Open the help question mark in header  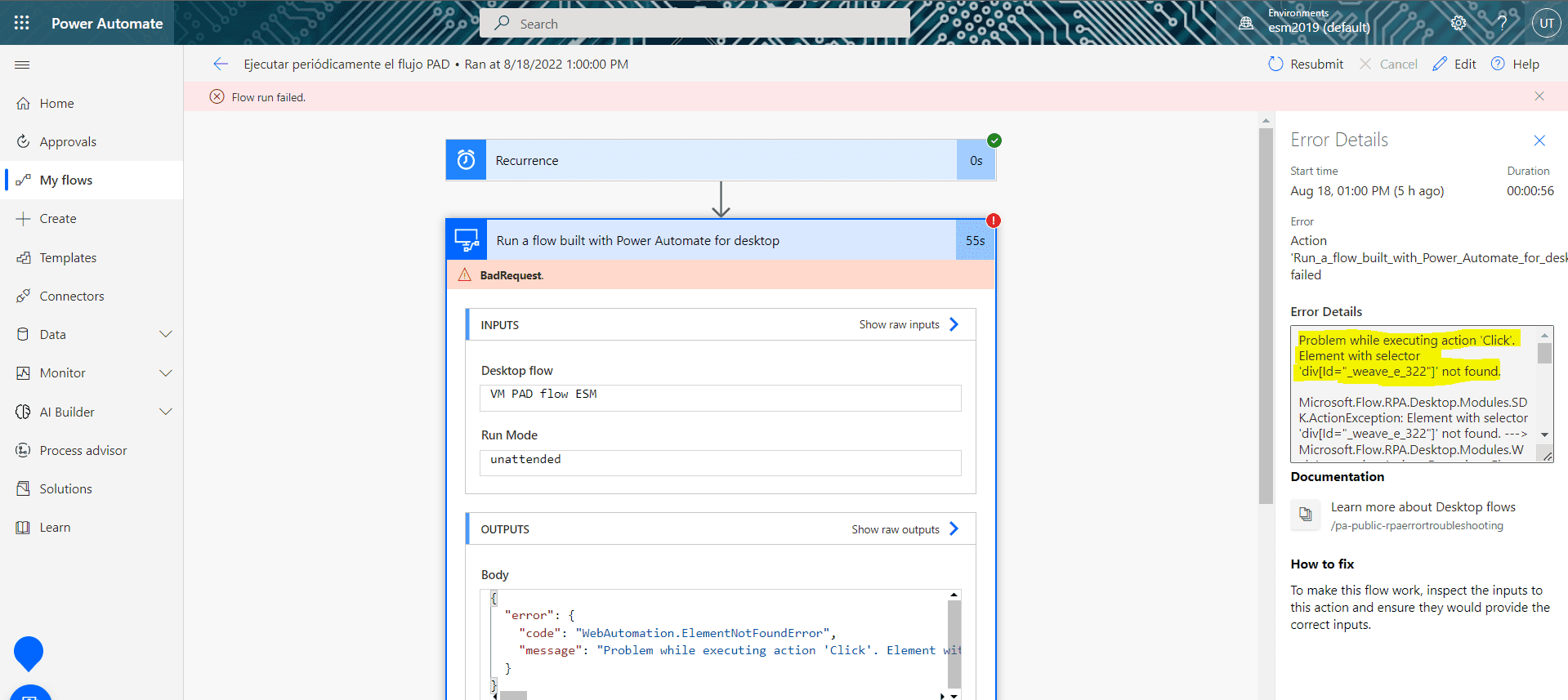point(1502,23)
